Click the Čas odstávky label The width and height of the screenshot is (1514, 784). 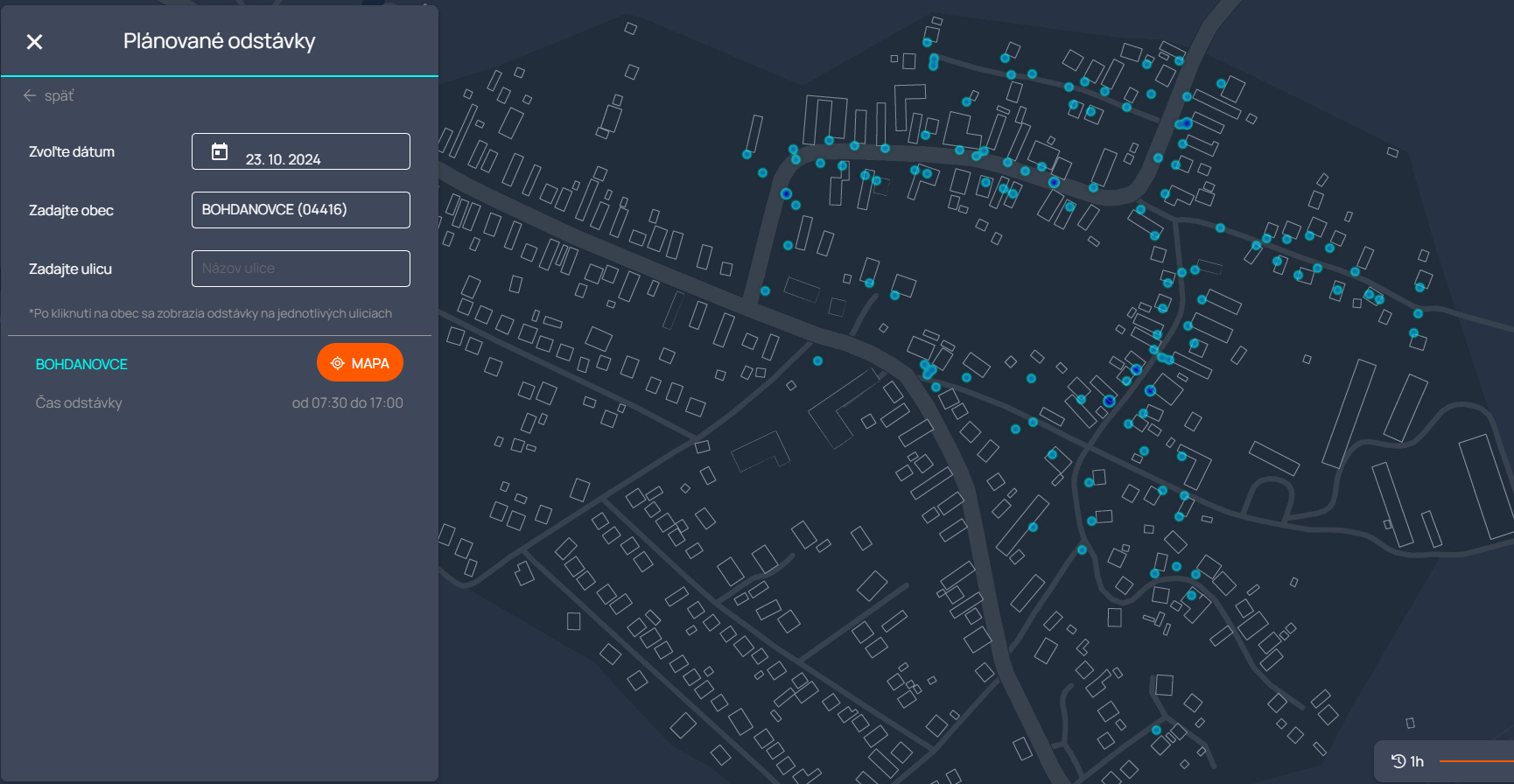click(x=79, y=402)
